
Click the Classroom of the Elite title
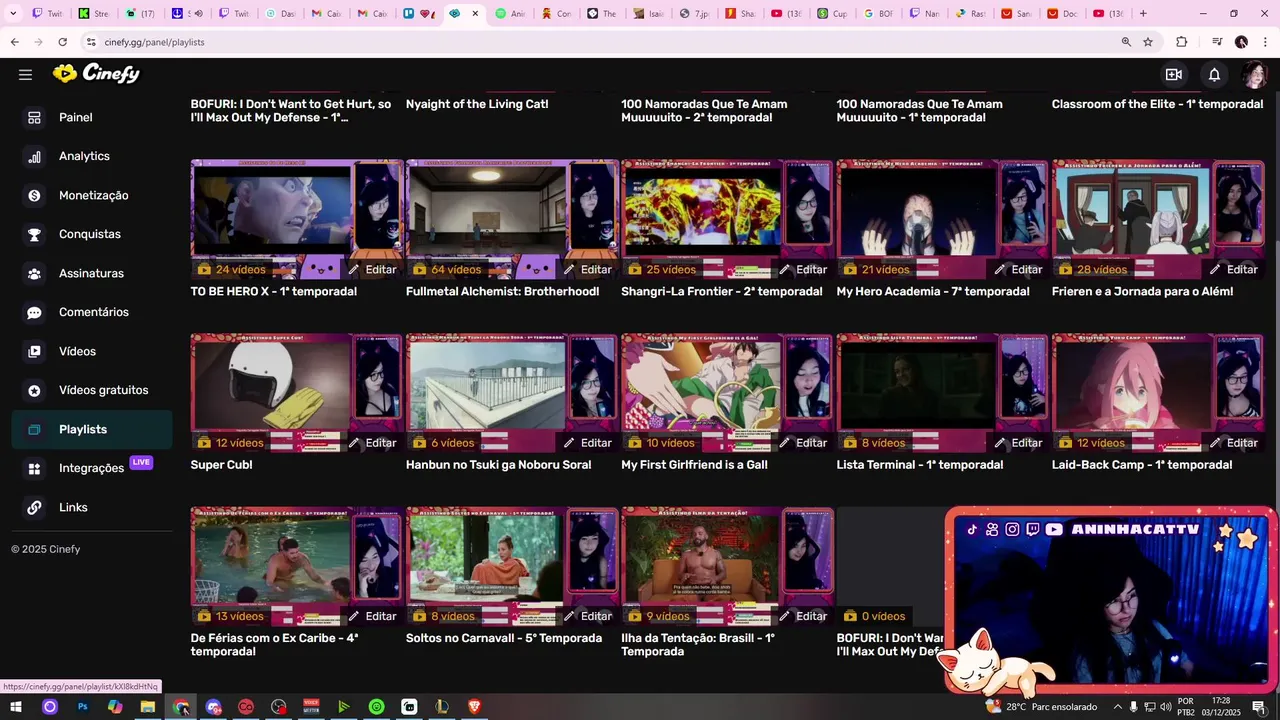pyautogui.click(x=1157, y=104)
